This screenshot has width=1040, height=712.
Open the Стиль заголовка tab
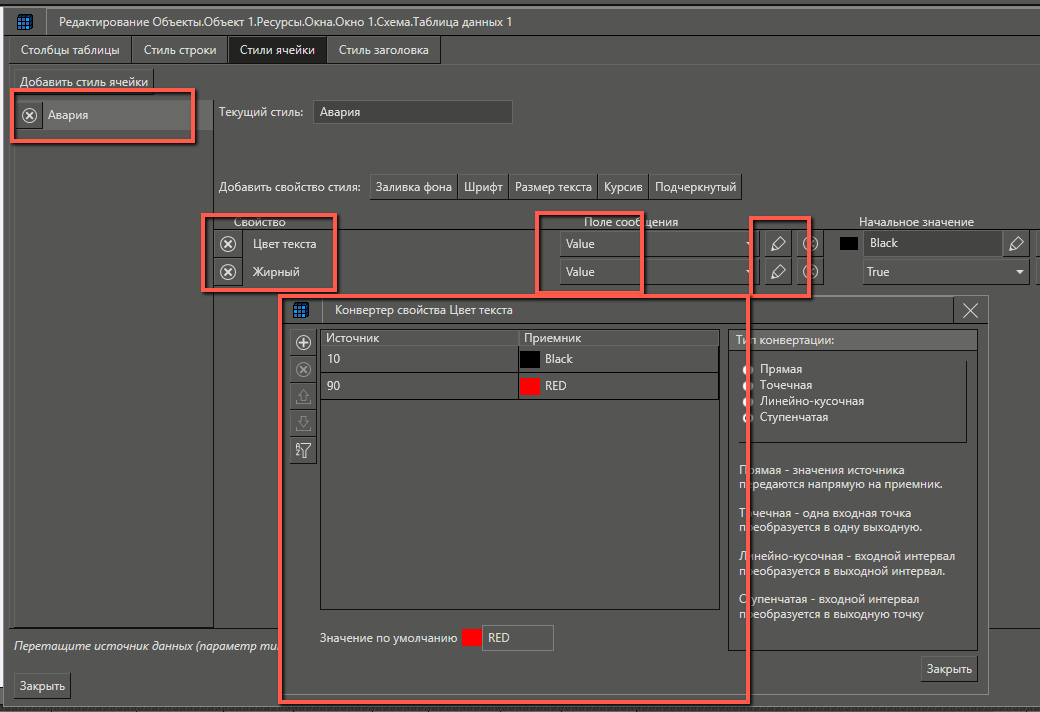[x=383, y=50]
